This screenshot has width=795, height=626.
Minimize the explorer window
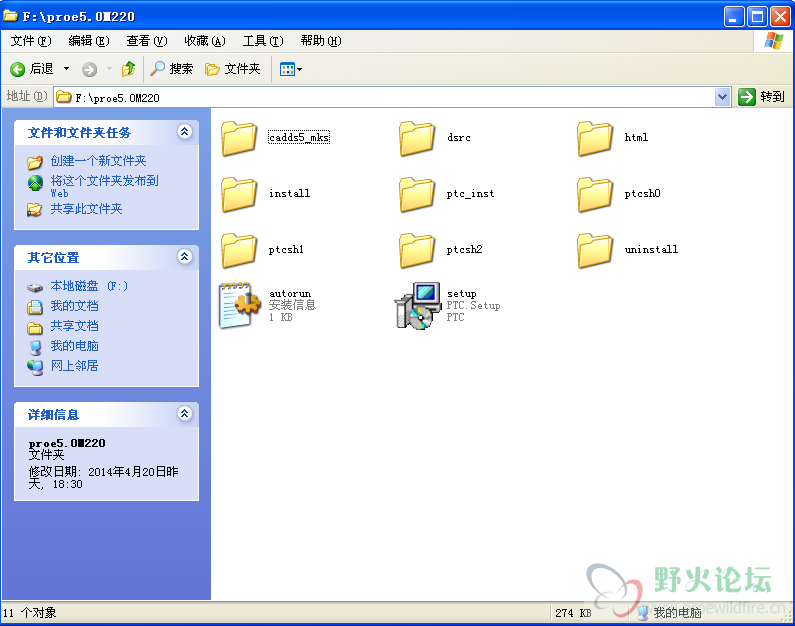(734, 17)
